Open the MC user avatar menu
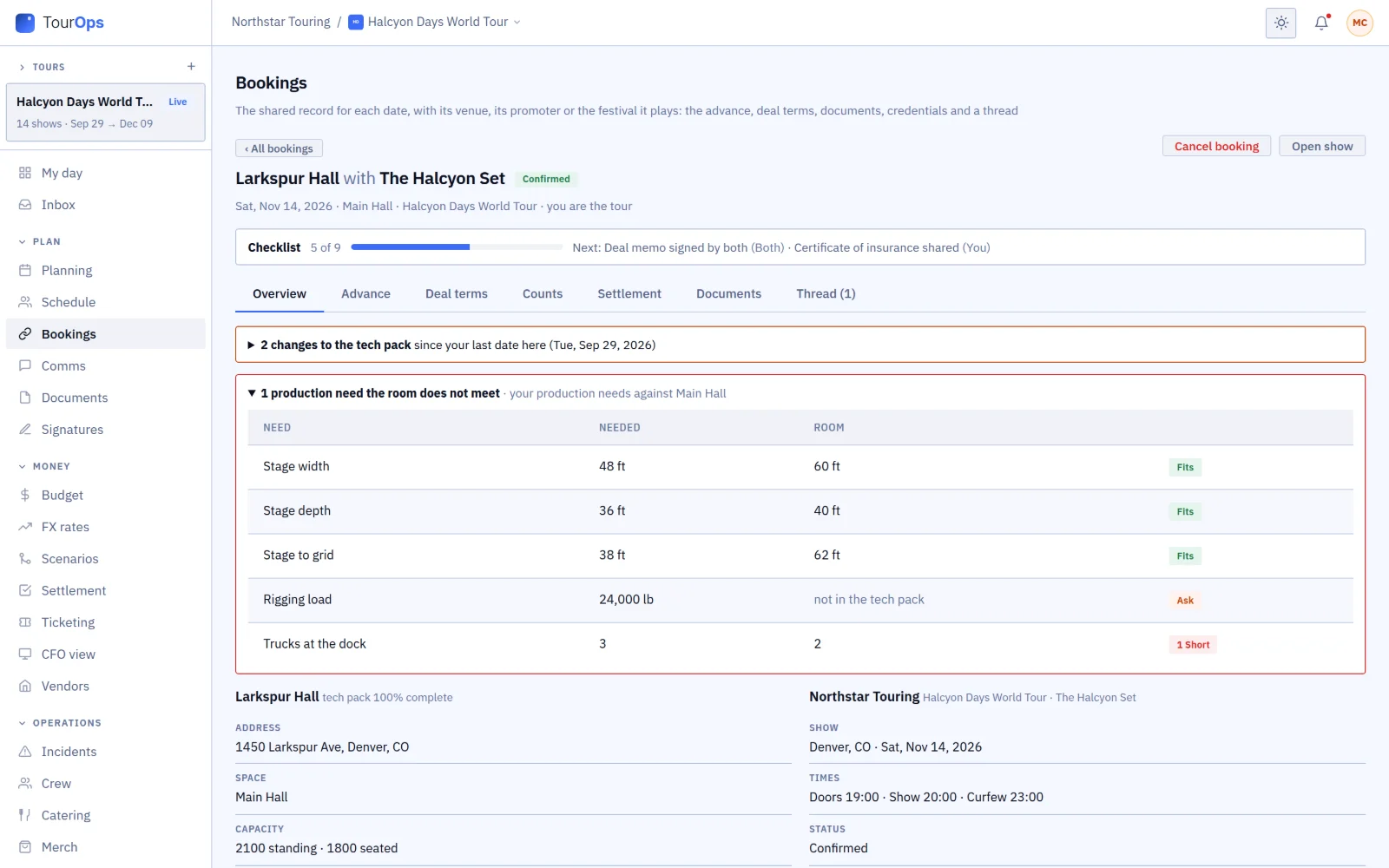The height and width of the screenshot is (868, 1389). point(1359,23)
